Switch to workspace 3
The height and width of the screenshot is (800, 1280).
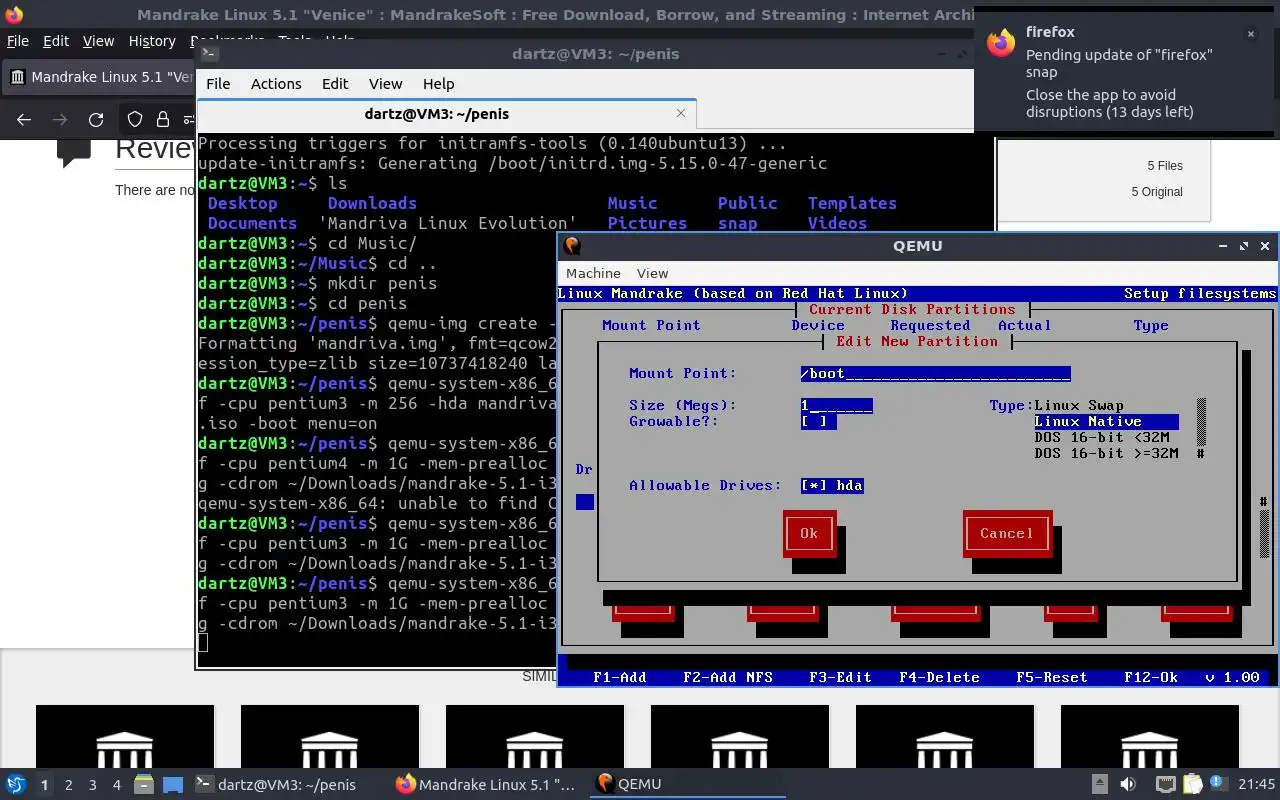point(92,785)
